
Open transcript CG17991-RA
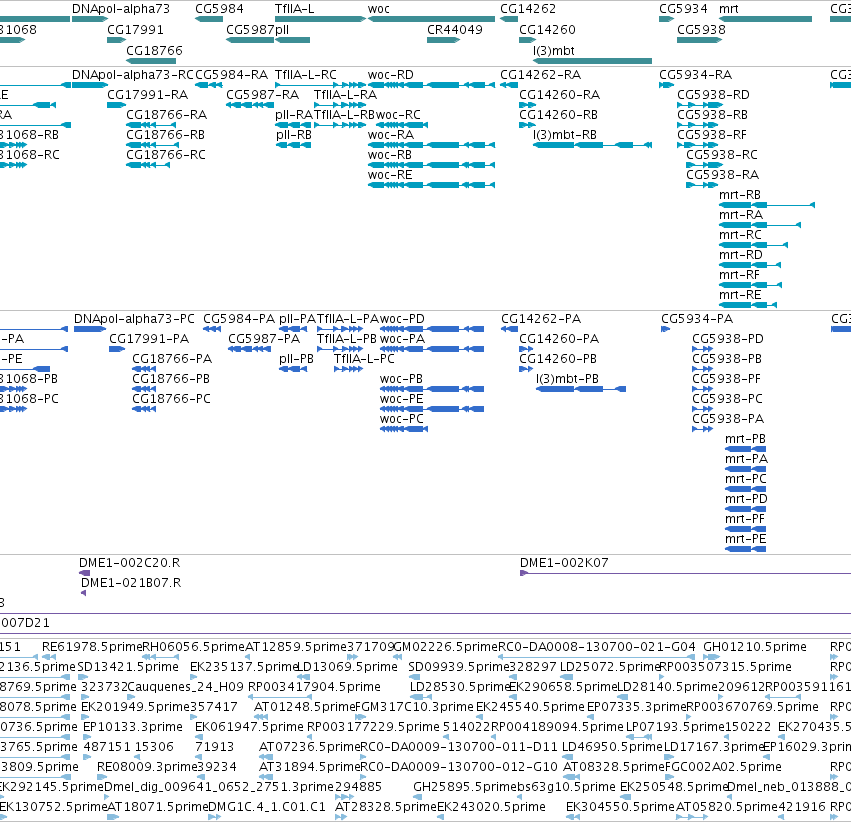147,94
